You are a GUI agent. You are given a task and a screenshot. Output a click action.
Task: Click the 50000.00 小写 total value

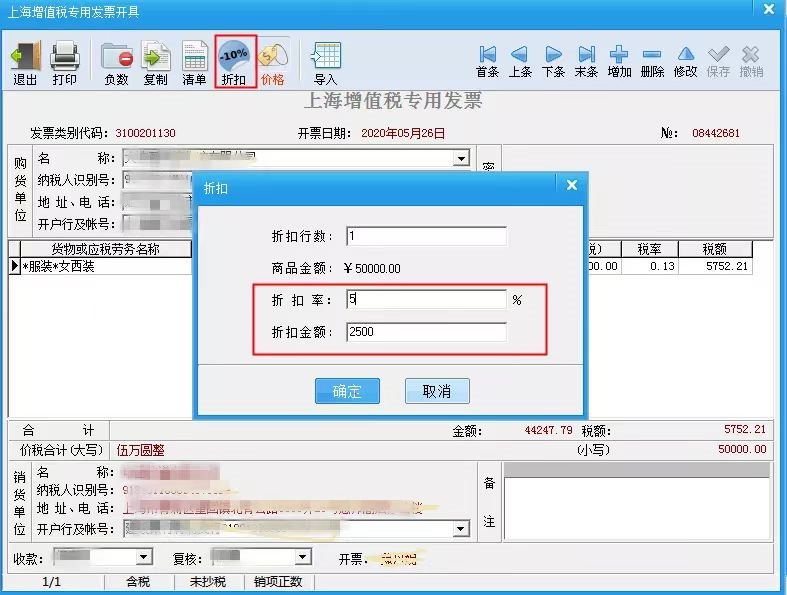point(742,449)
